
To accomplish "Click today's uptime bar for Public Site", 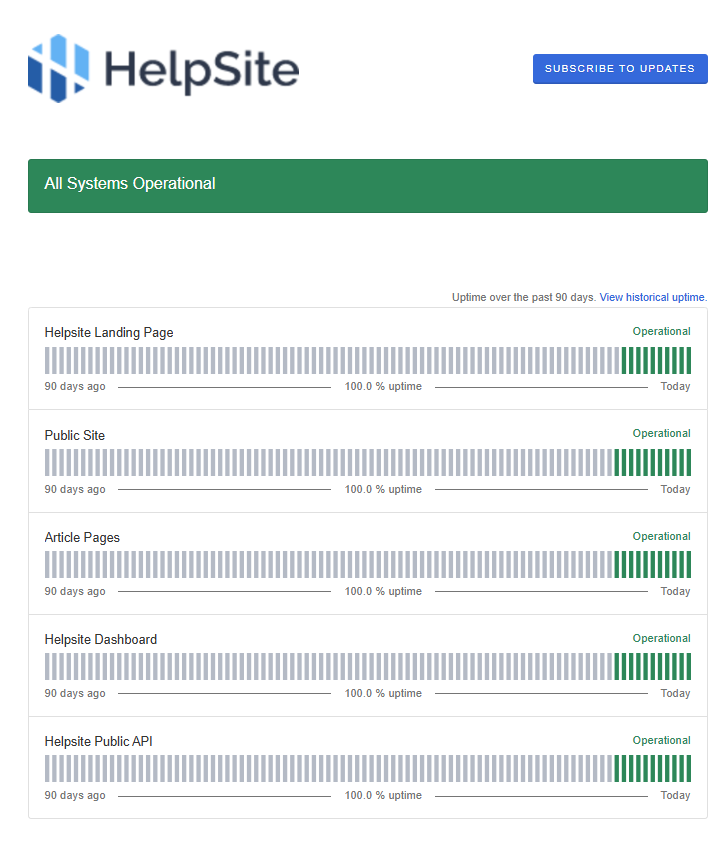I will tap(688, 462).
